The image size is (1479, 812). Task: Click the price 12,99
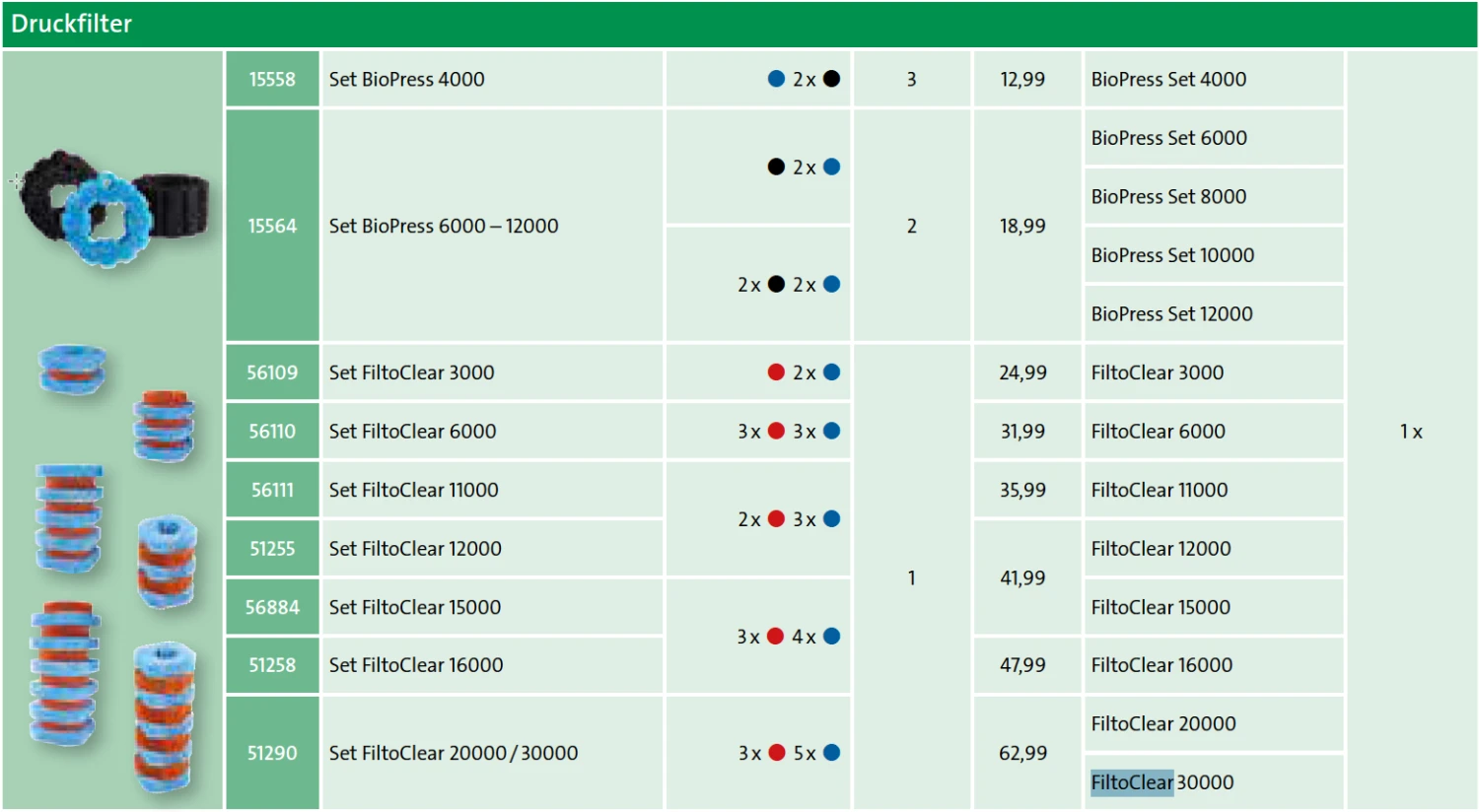click(1022, 80)
